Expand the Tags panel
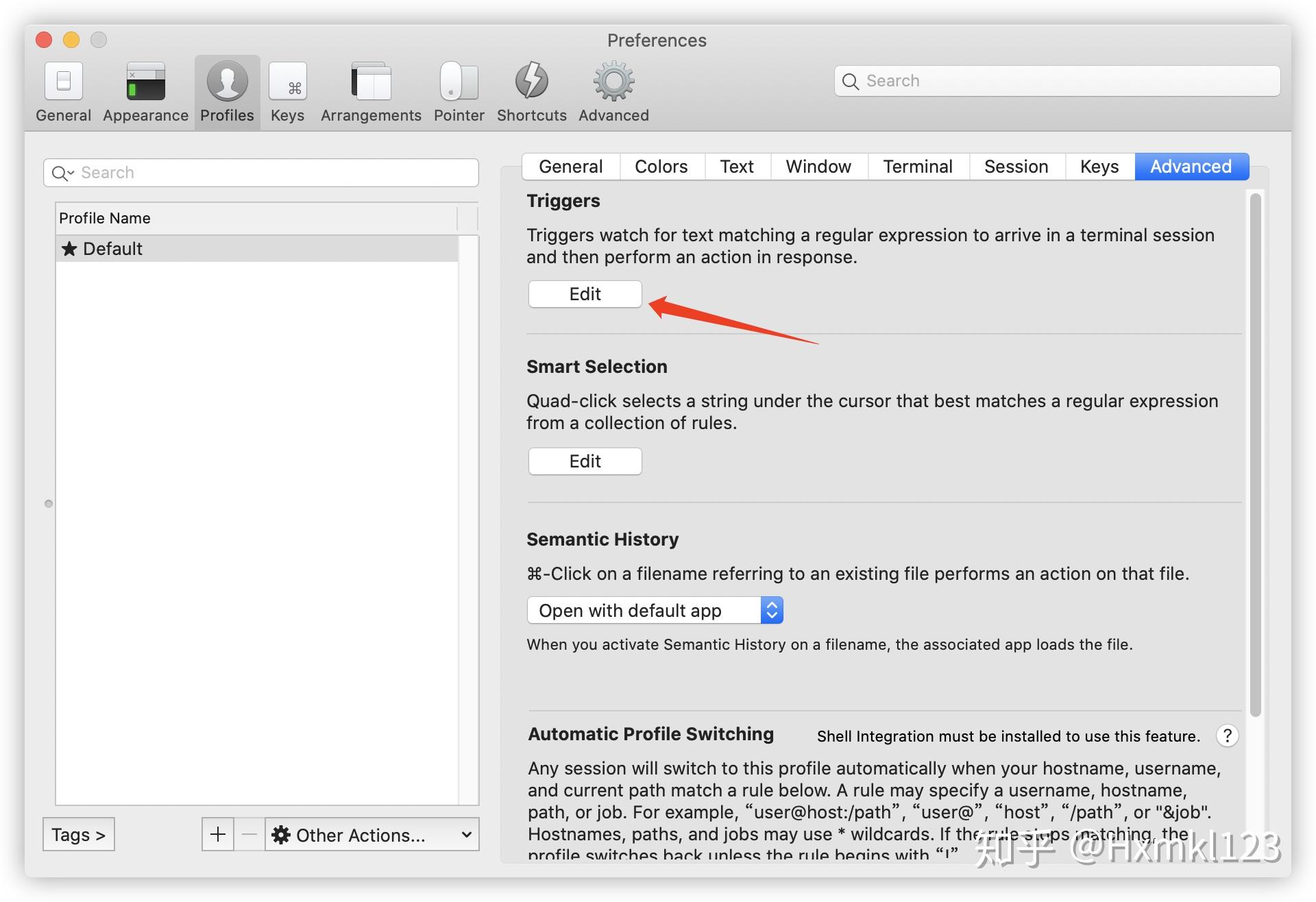Image resolution: width=1316 pixels, height=902 pixels. point(78,834)
